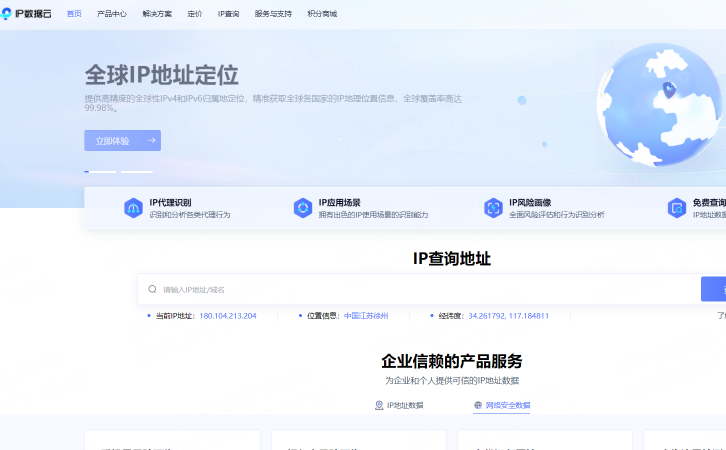Switch to the second banner slide indicator
The image size is (726, 450).
136,172
